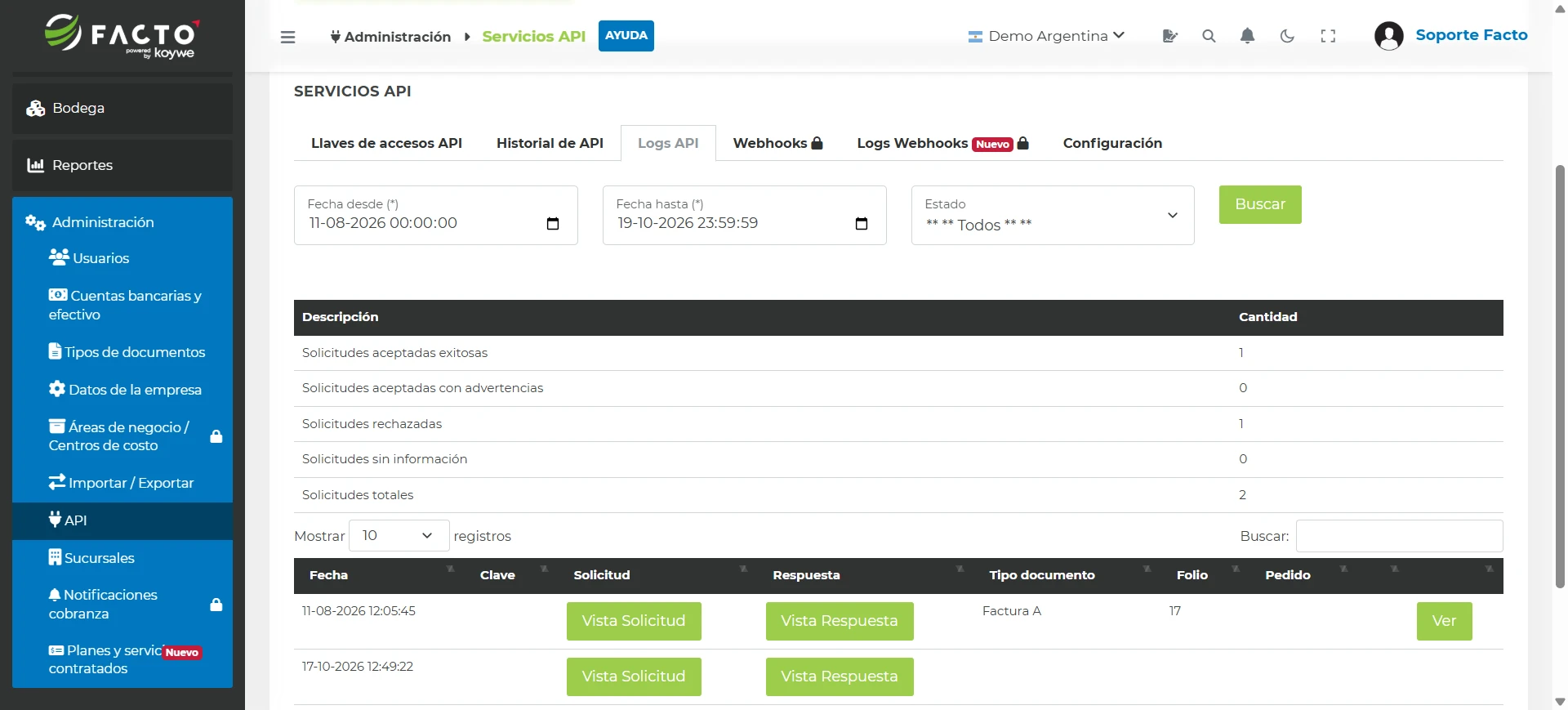Viewport: 1568px width, 710px height.
Task: Expand the Estado dropdown
Action: [x=1053, y=216]
